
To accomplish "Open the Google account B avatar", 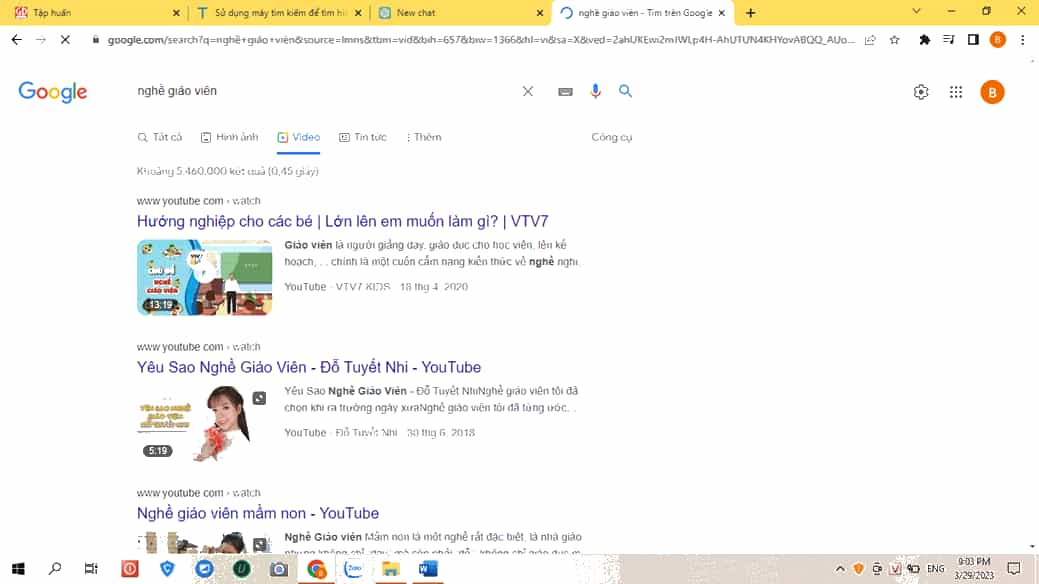I will coord(992,92).
